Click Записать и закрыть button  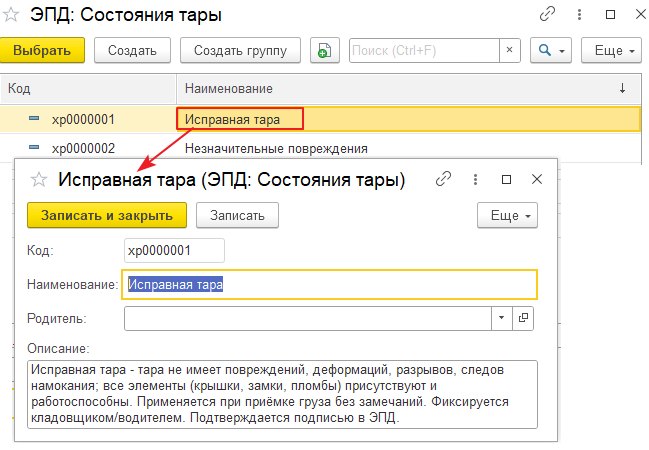point(107,215)
